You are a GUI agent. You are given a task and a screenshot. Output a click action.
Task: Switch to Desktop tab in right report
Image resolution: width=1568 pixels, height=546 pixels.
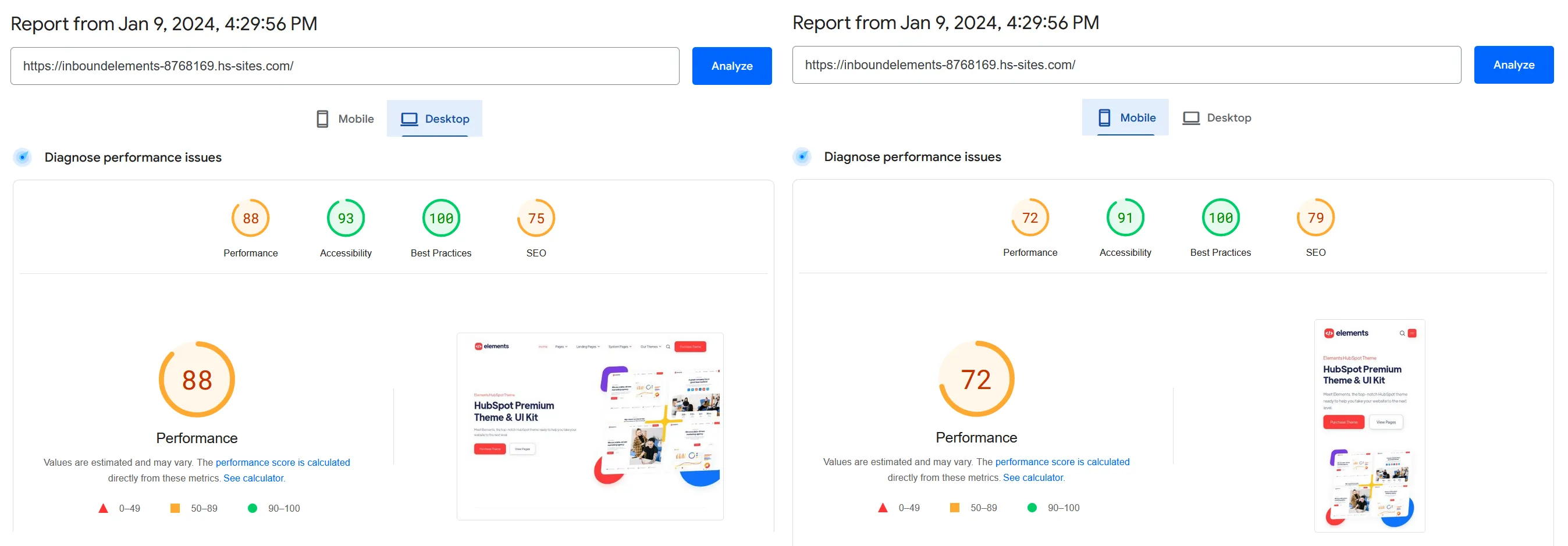coord(1216,117)
